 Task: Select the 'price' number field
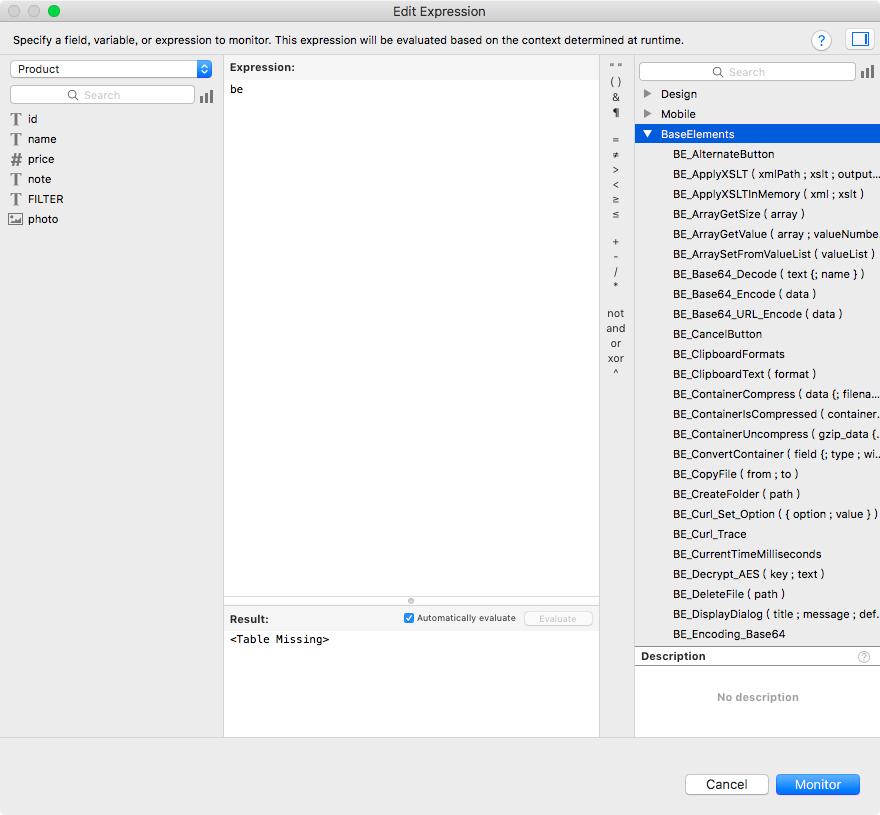[x=41, y=159]
